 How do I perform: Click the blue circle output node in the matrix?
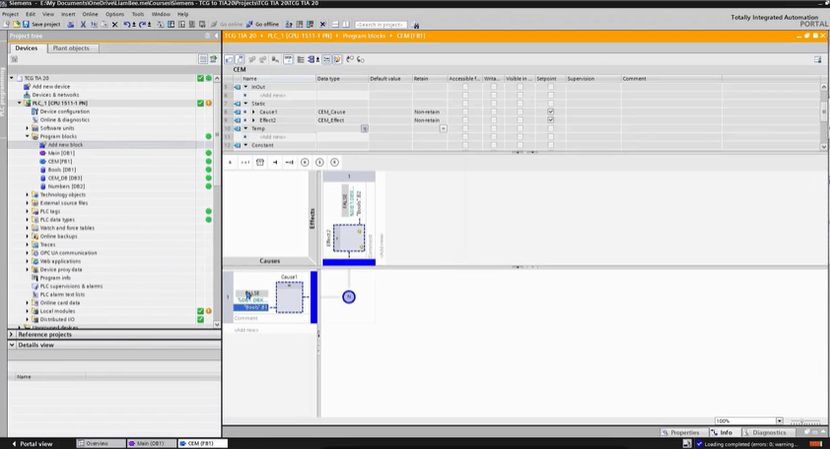(348, 297)
